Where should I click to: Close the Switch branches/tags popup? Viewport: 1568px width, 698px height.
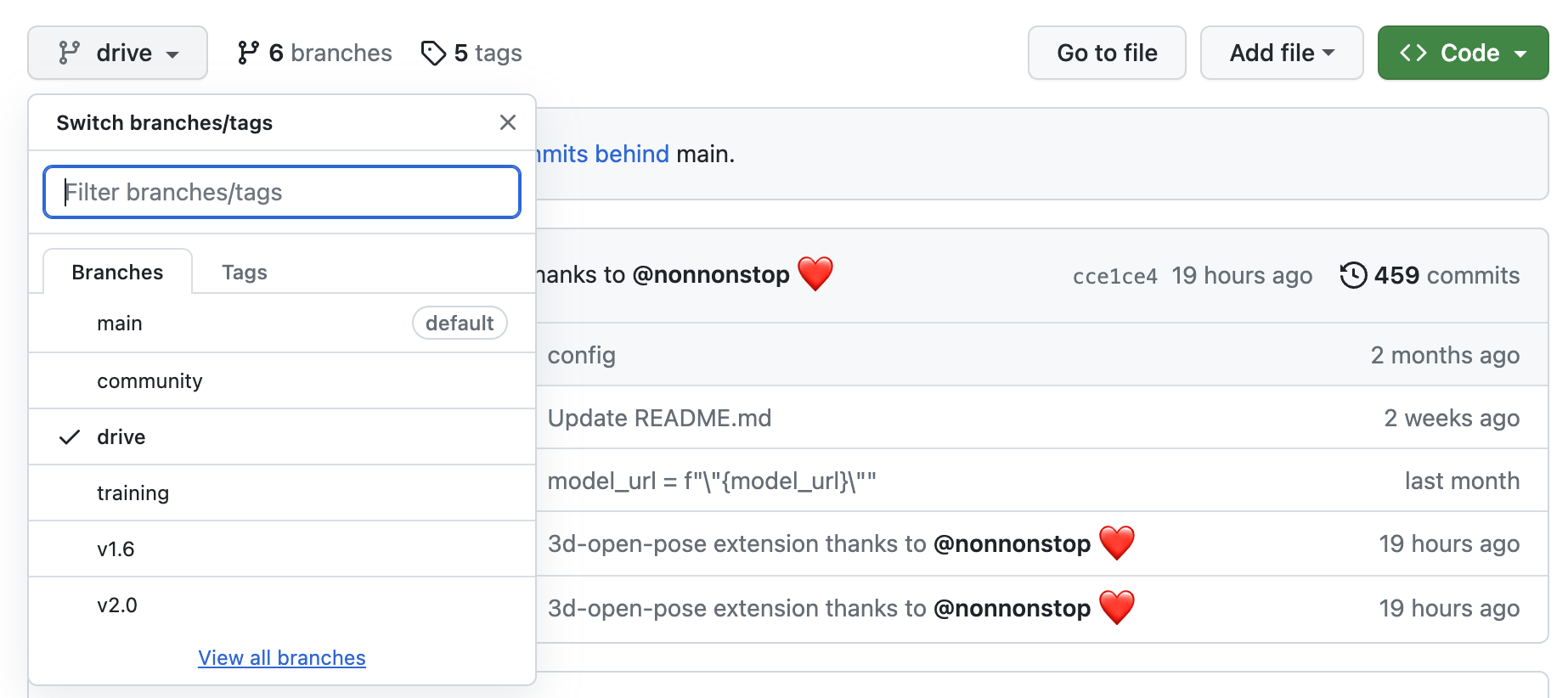(x=508, y=122)
